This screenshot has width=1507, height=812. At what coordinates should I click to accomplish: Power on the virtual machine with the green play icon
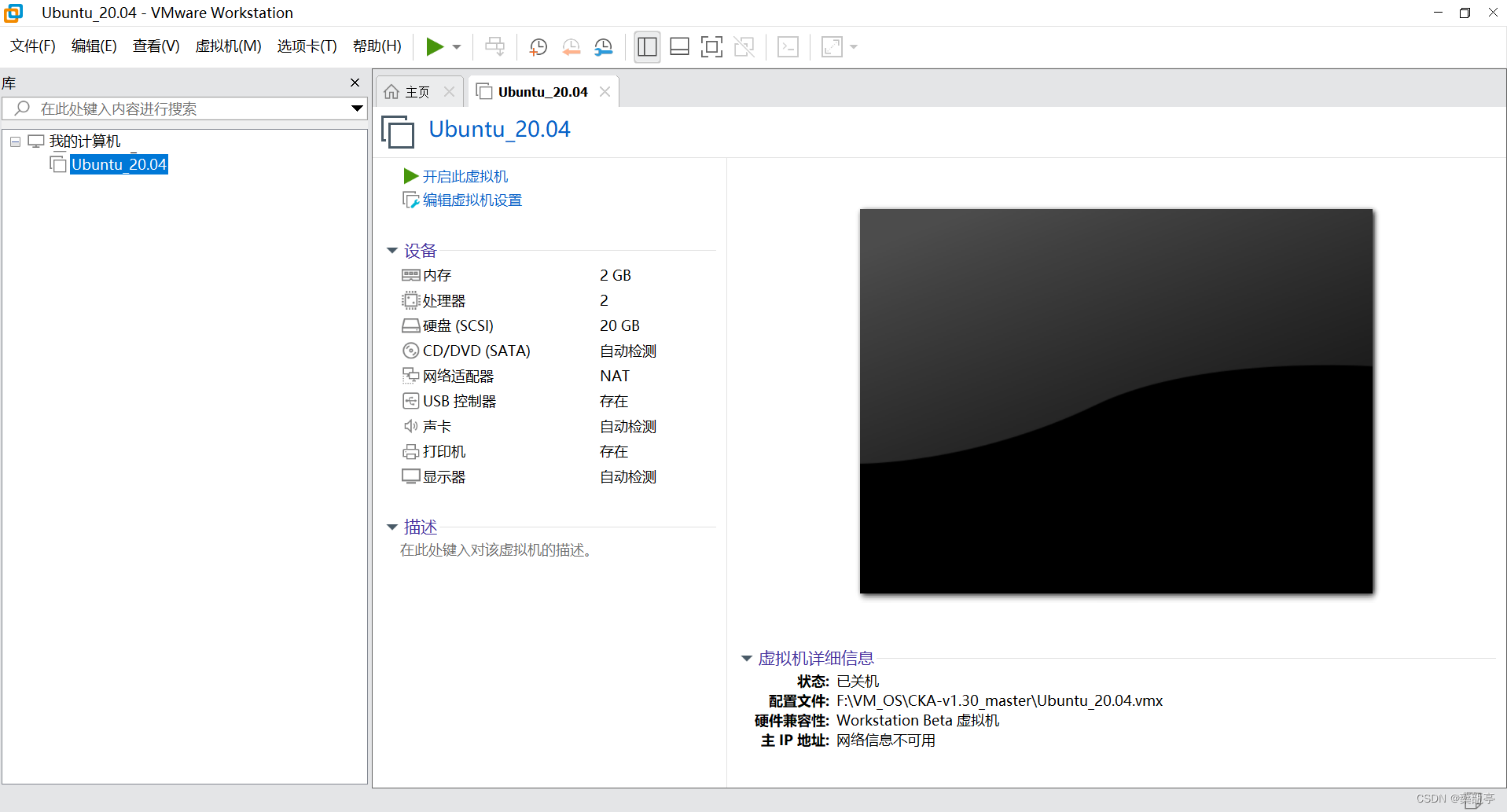coord(436,46)
